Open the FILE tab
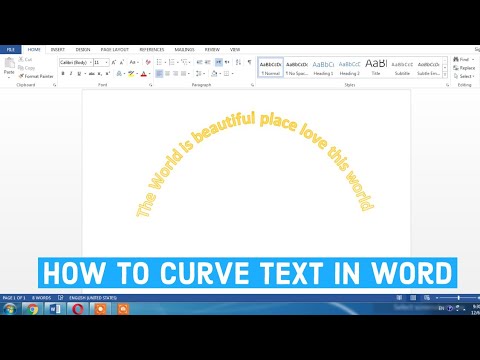Screen dimensions: 480x360 11,49
